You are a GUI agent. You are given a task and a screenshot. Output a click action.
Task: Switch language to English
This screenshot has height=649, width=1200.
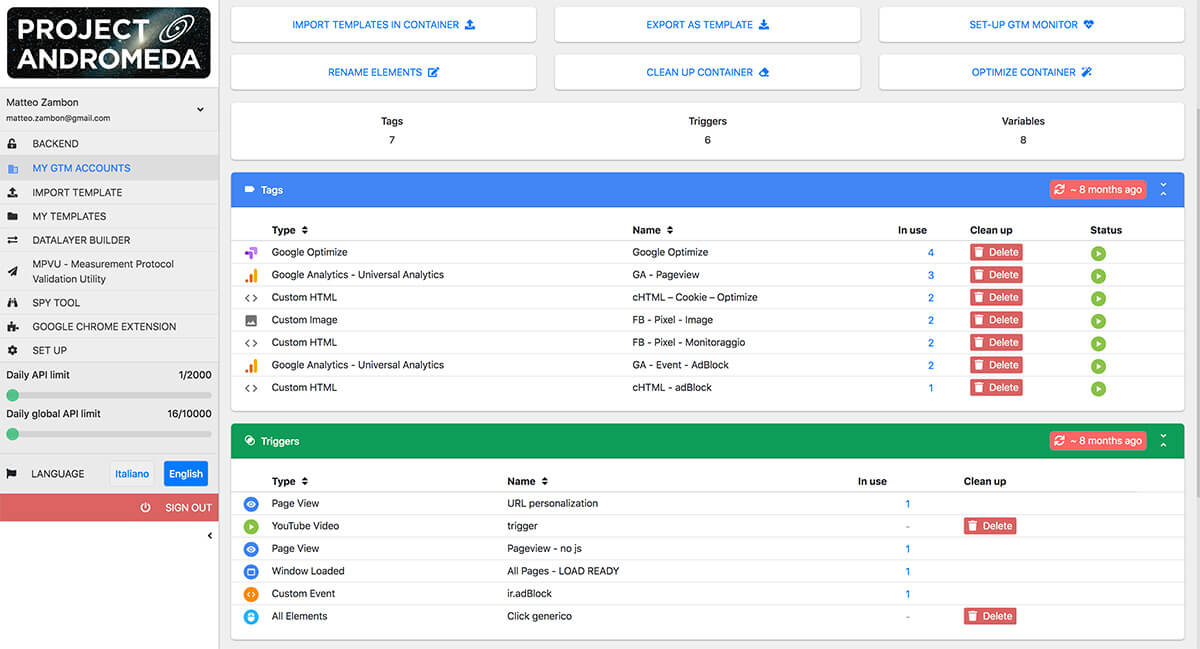185,474
